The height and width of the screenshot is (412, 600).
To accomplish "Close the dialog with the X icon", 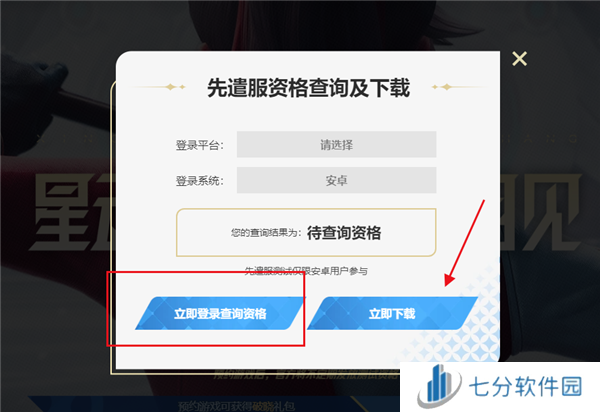I will 519,59.
